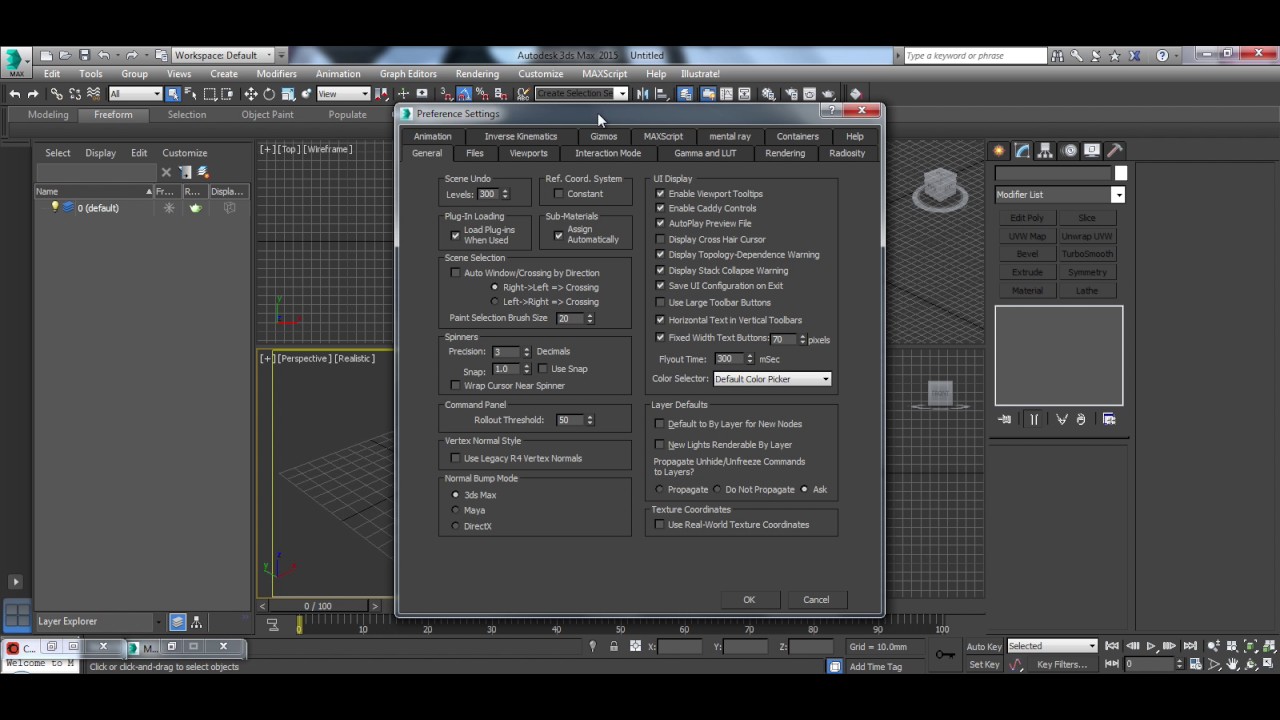The image size is (1280, 720).
Task: Switch to Freeform ribbon tab
Action: 113,115
